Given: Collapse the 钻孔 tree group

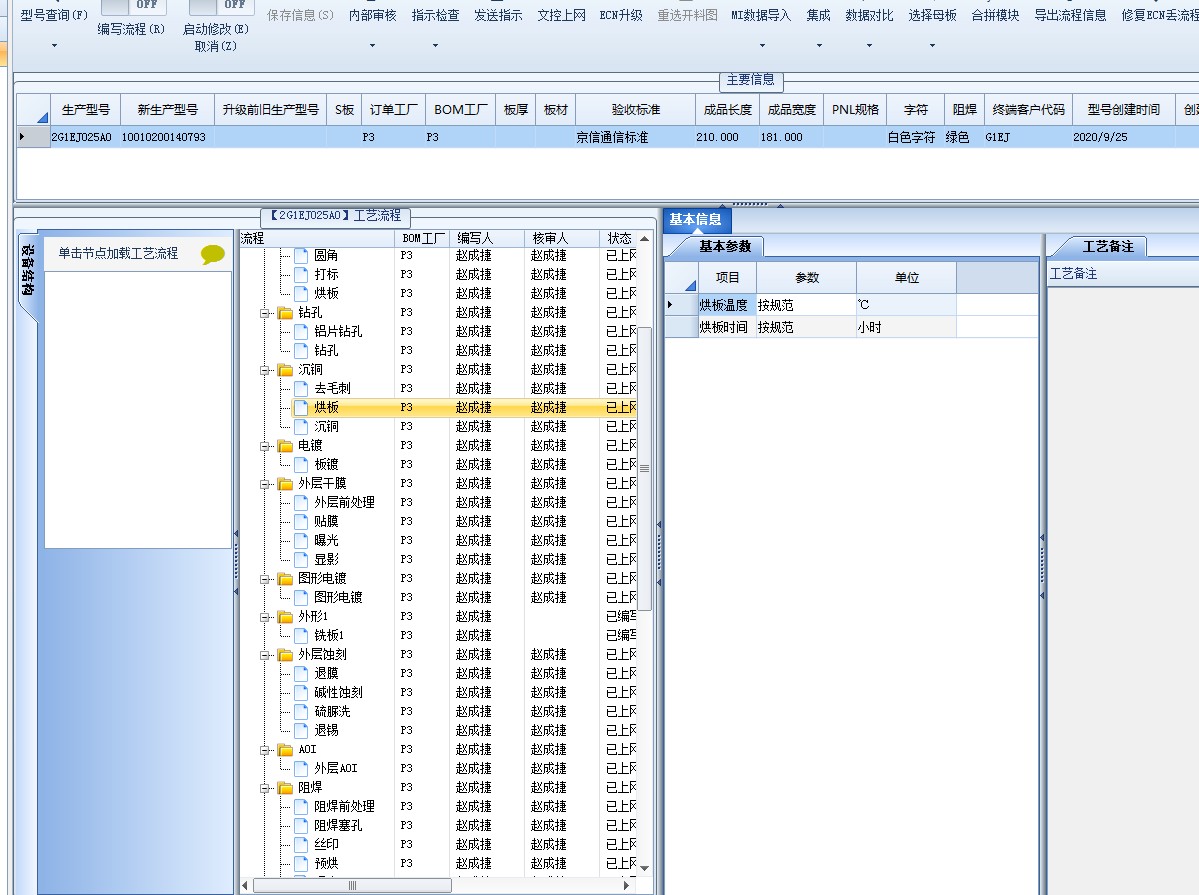Looking at the screenshot, I should 265,313.
